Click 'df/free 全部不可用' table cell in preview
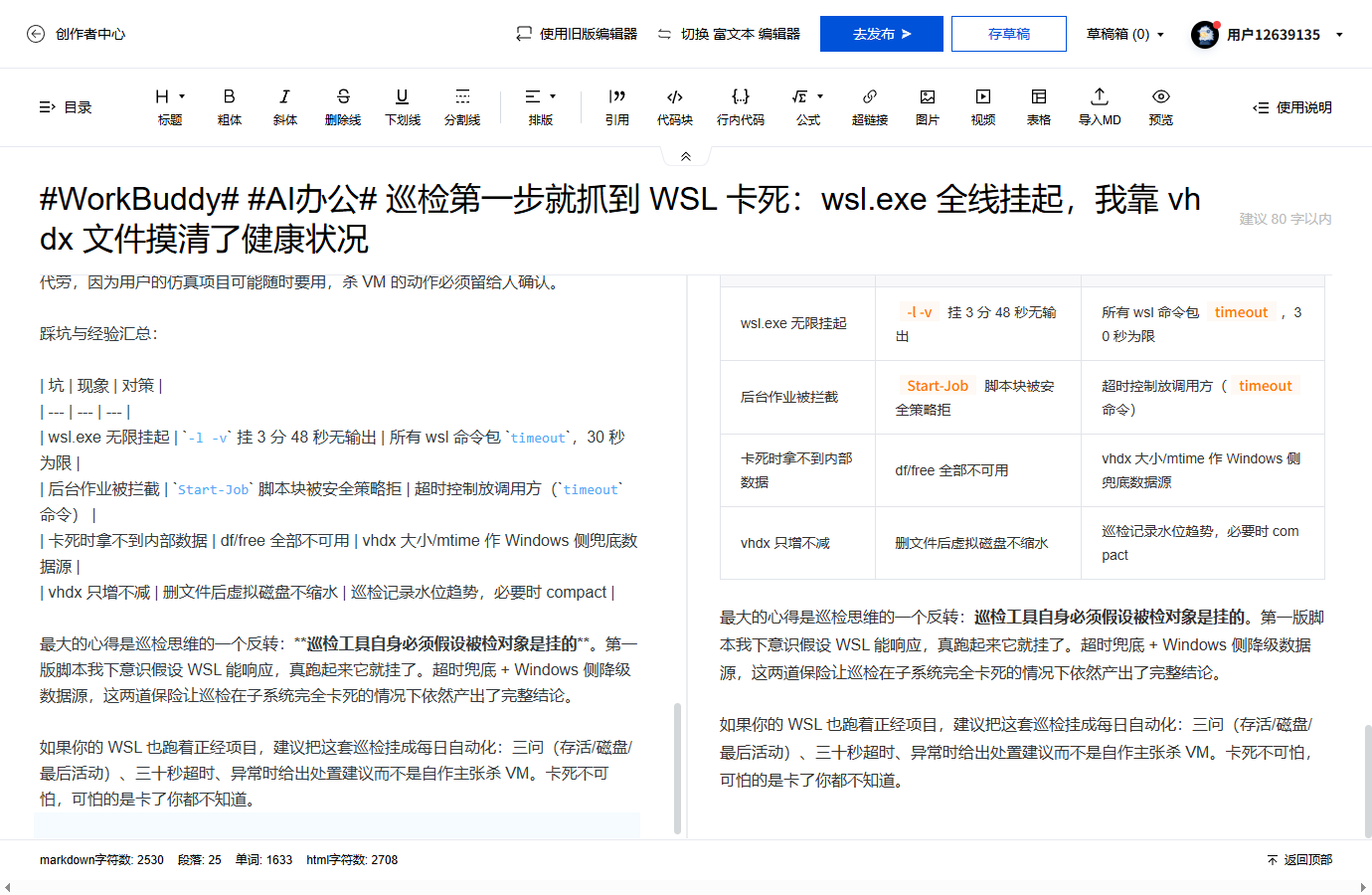Screen dimensions: 1372x895 point(978,470)
